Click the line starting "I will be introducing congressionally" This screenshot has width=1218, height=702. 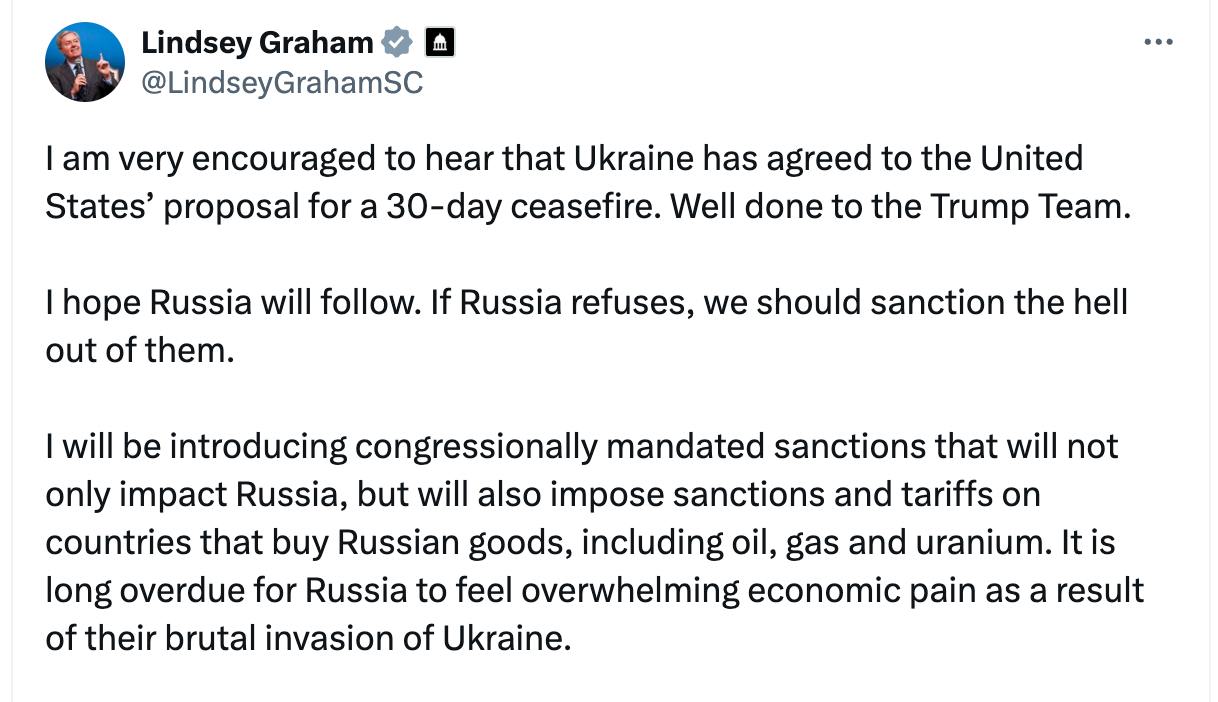582,446
